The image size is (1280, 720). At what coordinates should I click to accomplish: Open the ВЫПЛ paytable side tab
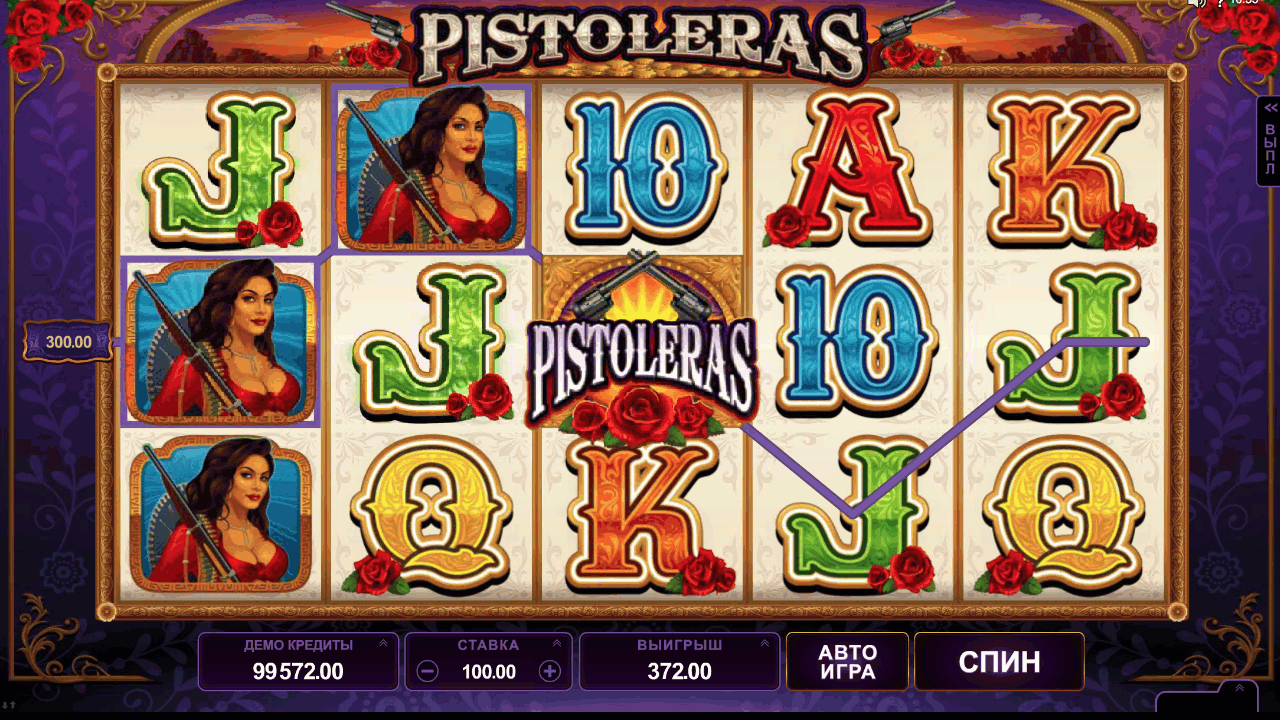[x=1269, y=141]
